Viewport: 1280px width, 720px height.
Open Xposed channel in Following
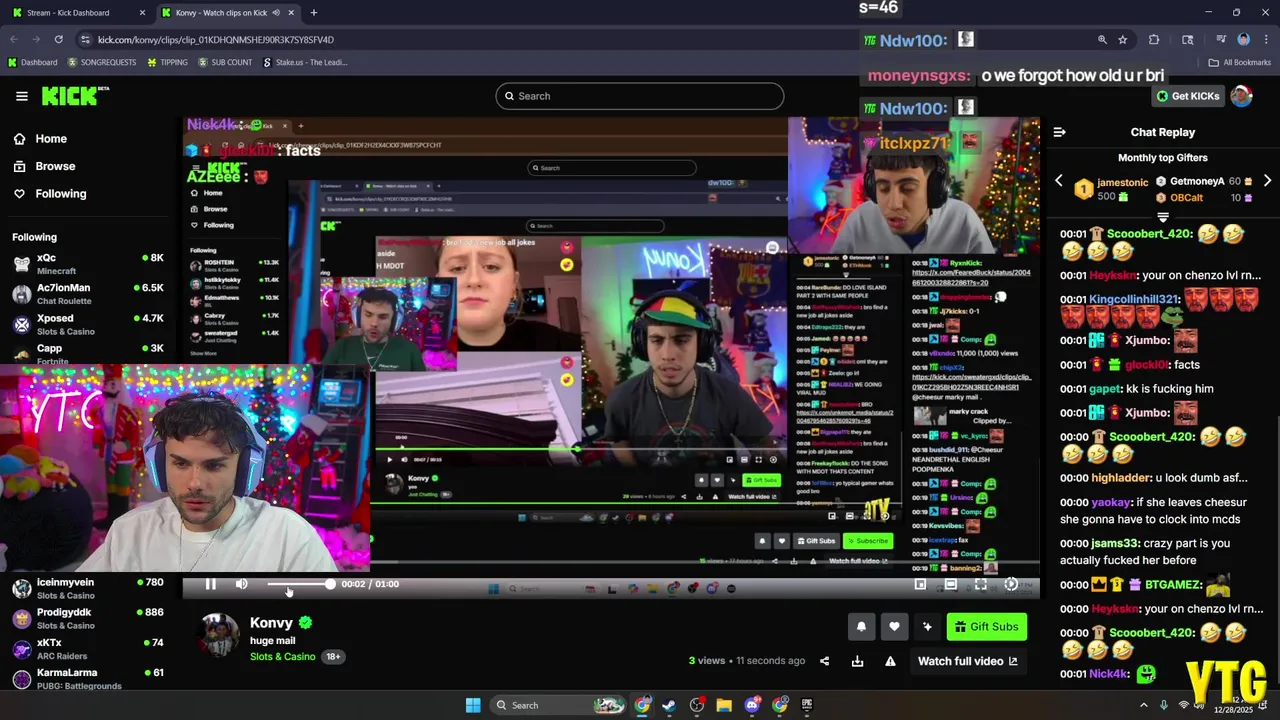point(87,324)
